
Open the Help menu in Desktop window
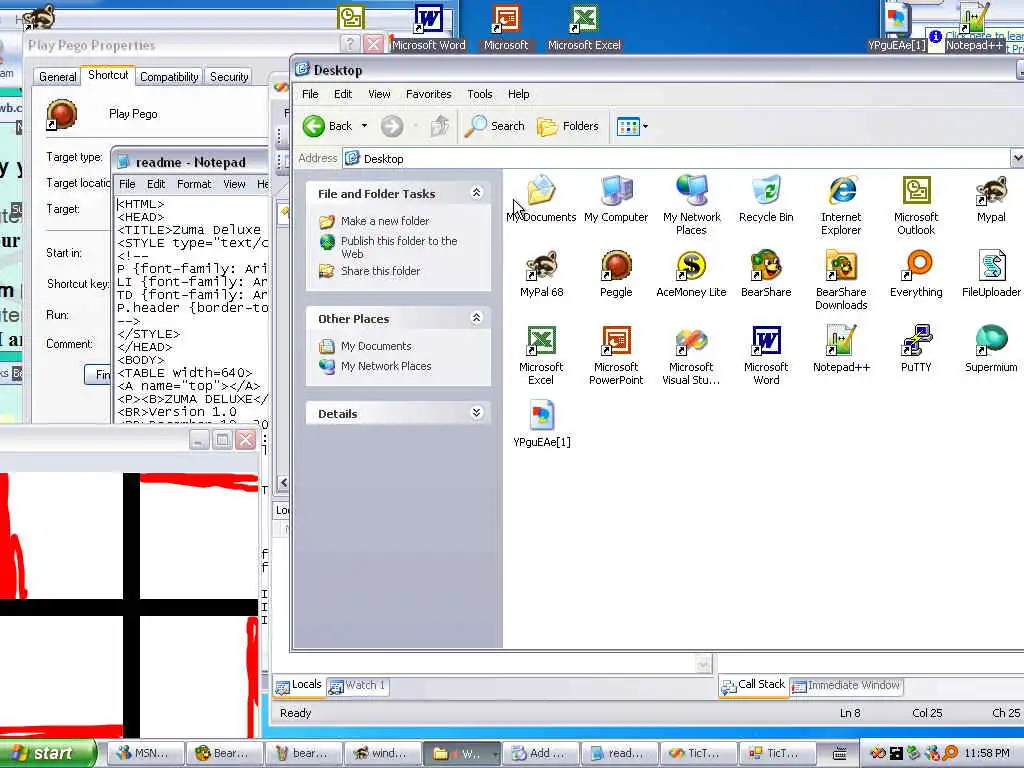click(x=519, y=94)
